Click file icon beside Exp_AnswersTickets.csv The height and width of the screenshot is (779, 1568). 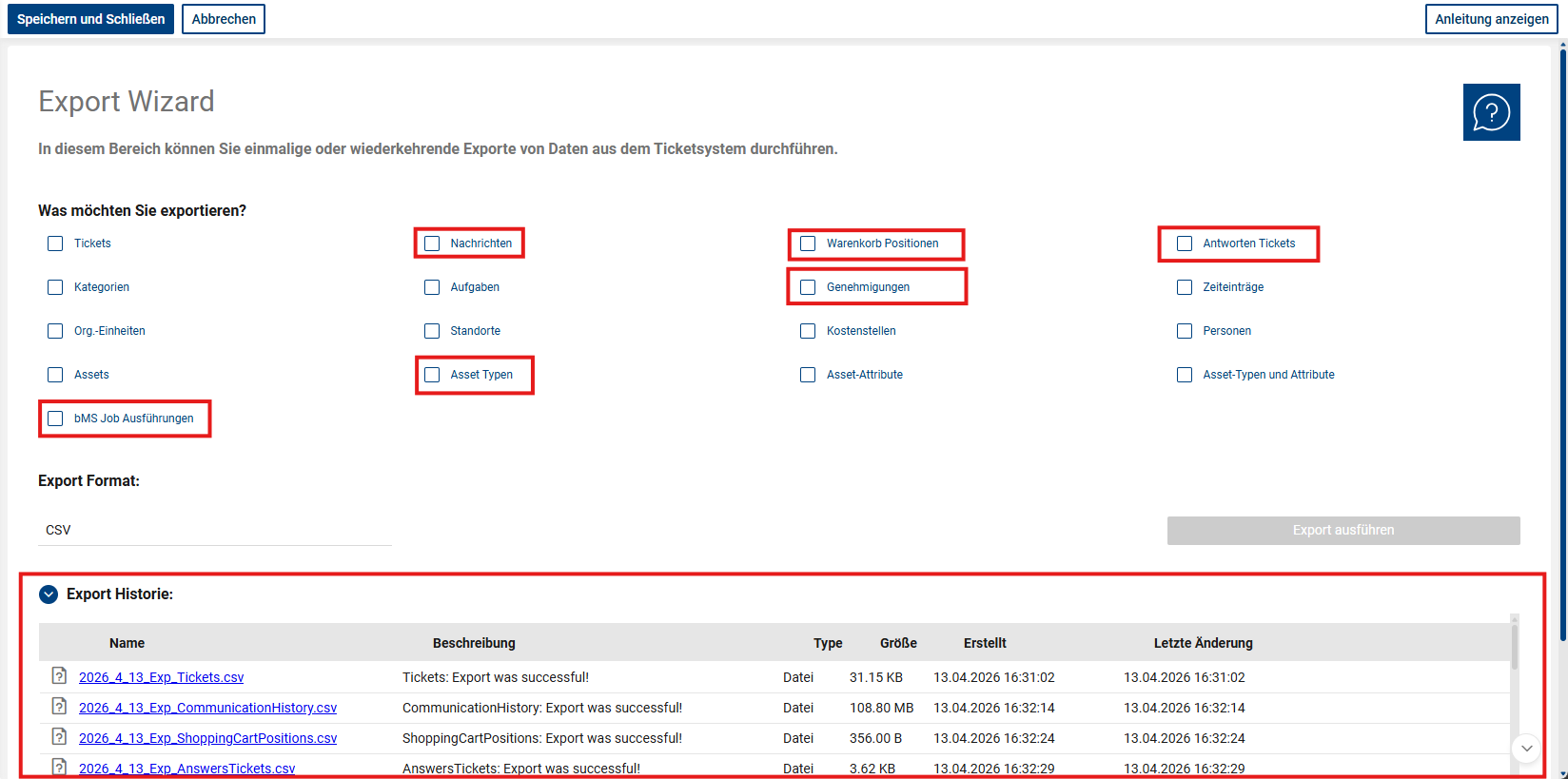pos(59,767)
